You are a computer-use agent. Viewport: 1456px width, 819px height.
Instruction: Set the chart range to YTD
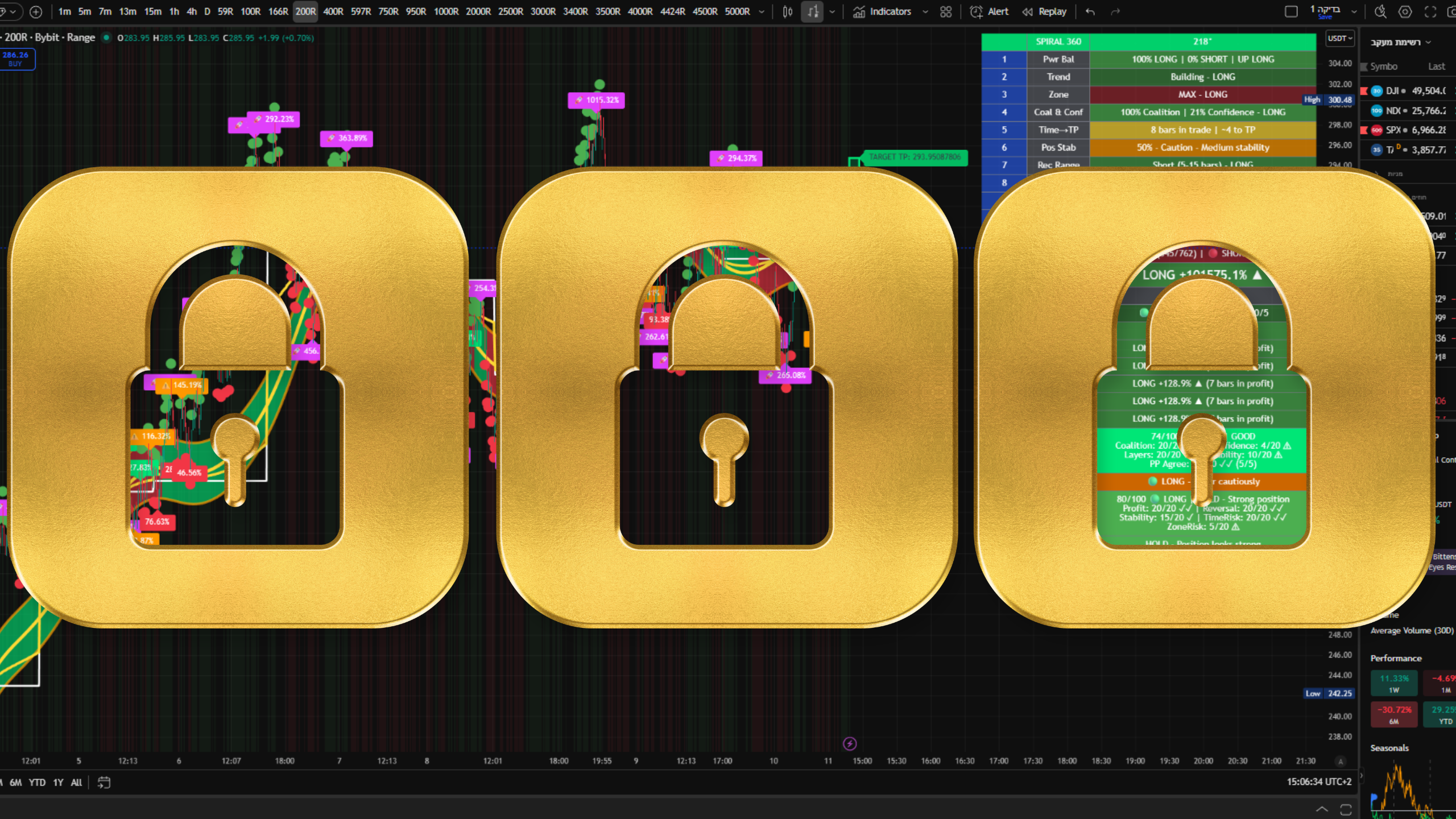[x=37, y=783]
